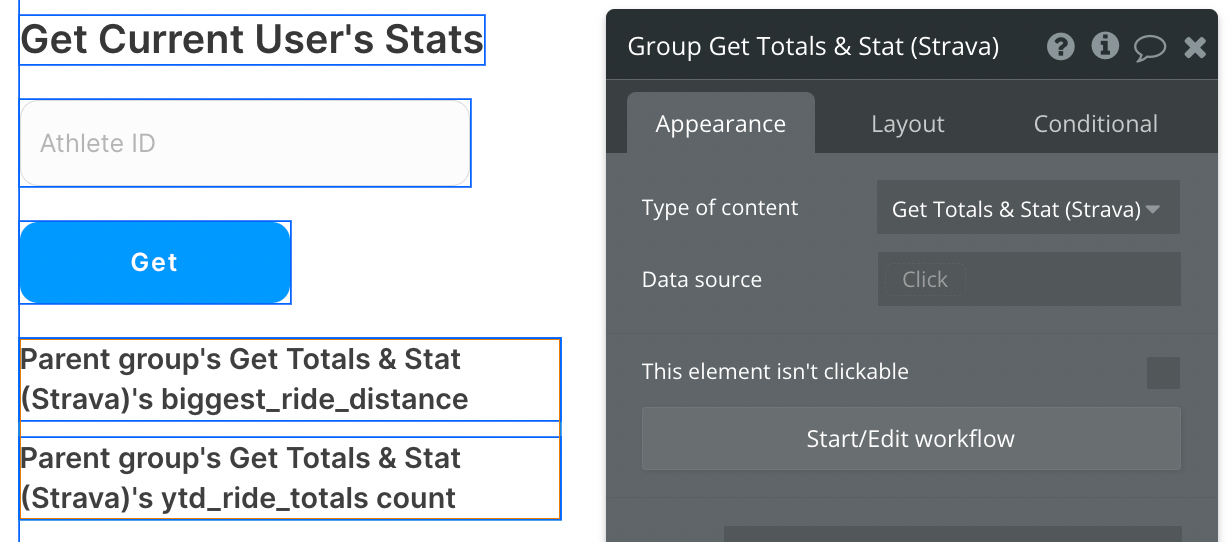Click the "Data source" label
This screenshot has height=542, width=1232.
(x=702, y=280)
